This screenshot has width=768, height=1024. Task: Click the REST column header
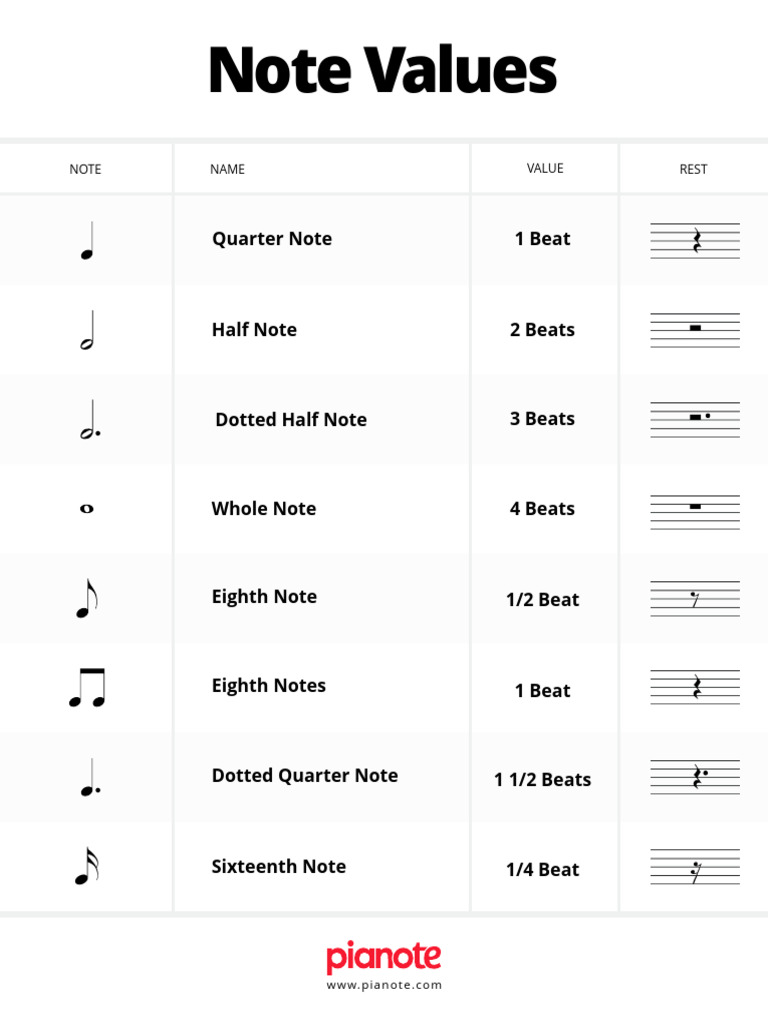[693, 169]
